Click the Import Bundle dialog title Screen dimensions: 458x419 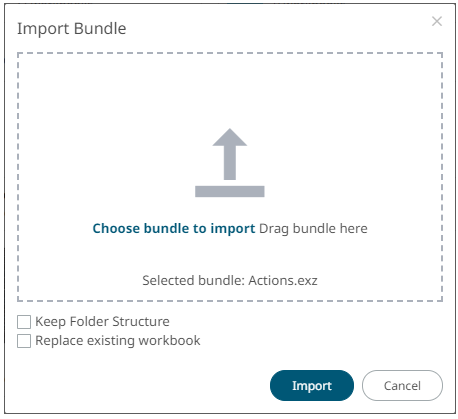pyautogui.click(x=72, y=29)
